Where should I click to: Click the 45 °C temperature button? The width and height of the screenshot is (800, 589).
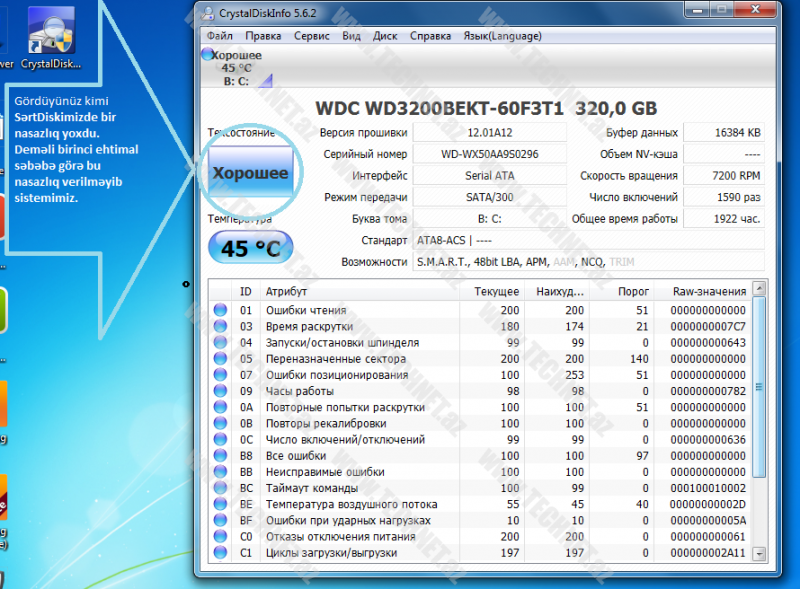(x=250, y=248)
